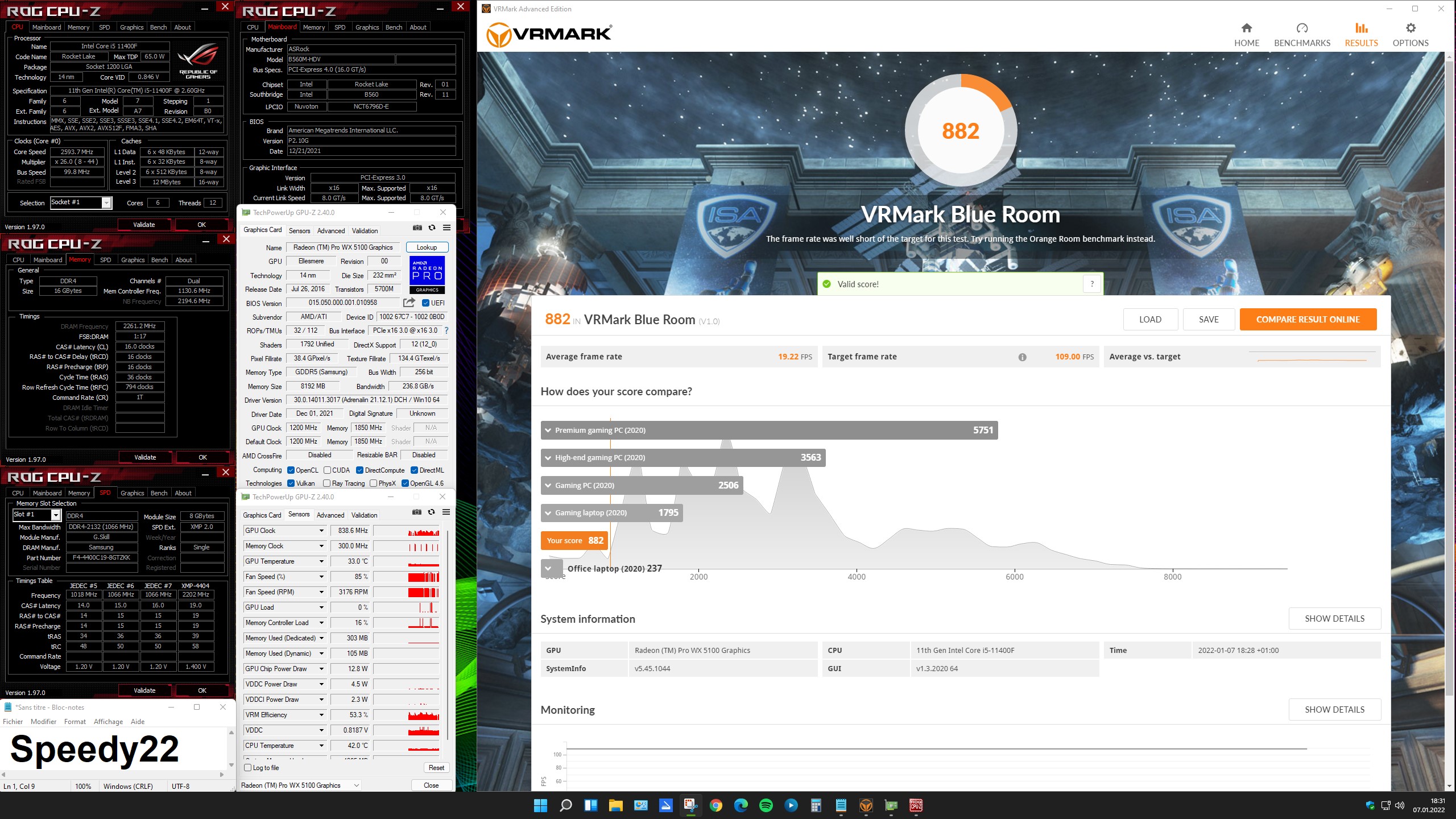The image size is (1456, 819).
Task: Take a screenshot with the Graphics Card GPU-Z camera icon
Action: pyautogui.click(x=417, y=227)
